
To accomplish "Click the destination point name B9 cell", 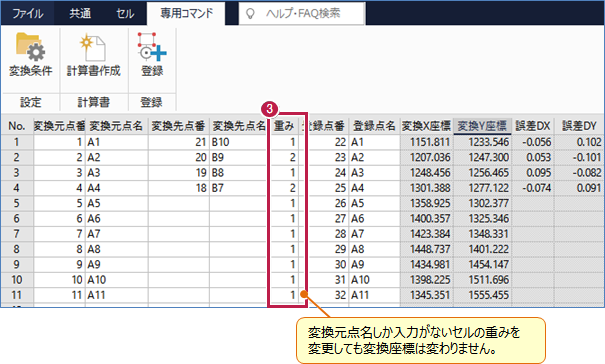I will 238,157.
